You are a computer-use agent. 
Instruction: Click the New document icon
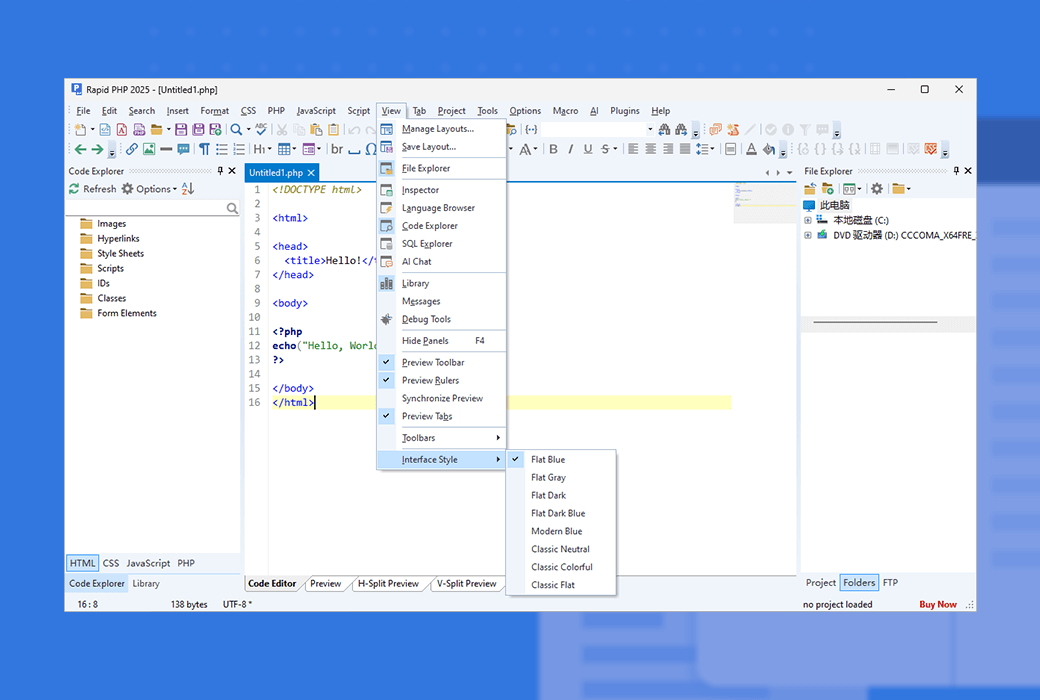pyautogui.click(x=80, y=129)
